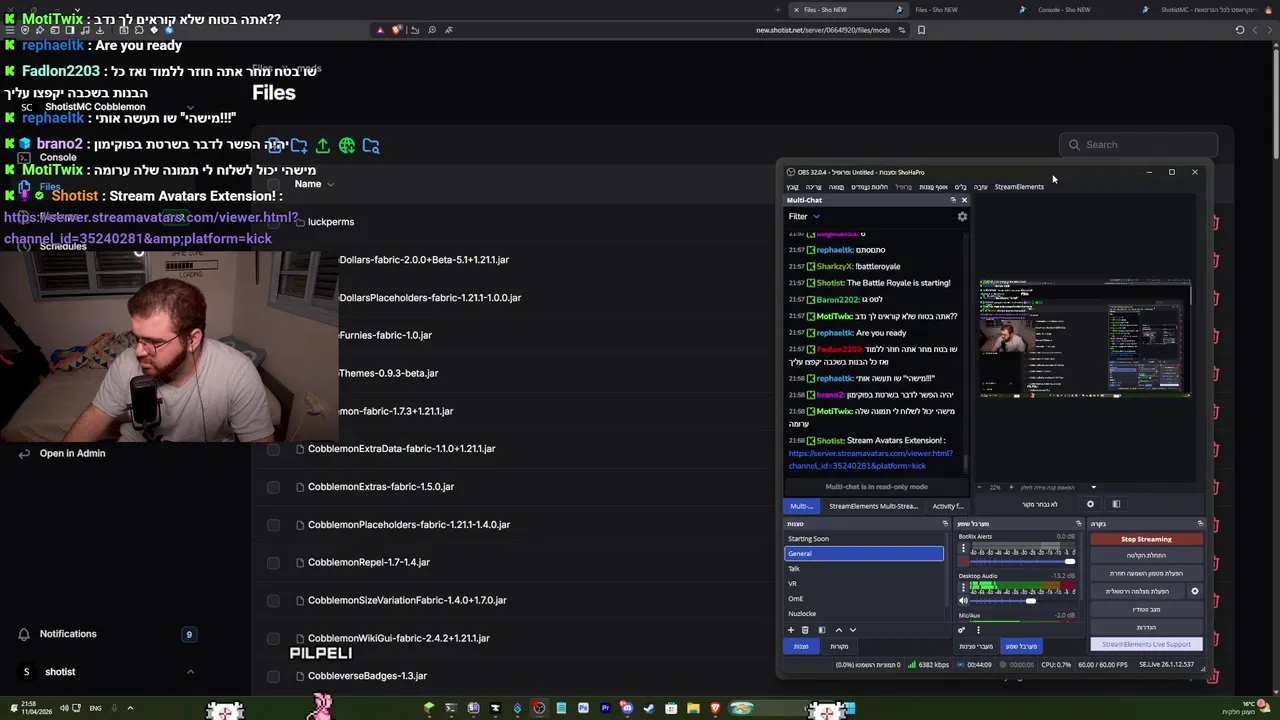Switch to the Multi-chat dock tab

(801, 506)
